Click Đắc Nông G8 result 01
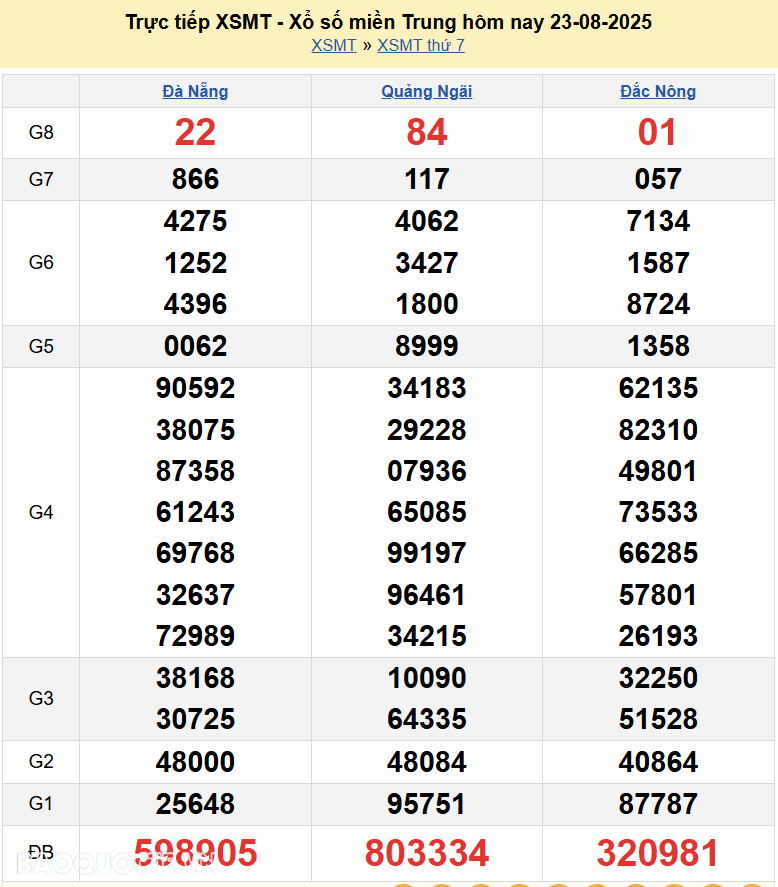 pos(658,132)
